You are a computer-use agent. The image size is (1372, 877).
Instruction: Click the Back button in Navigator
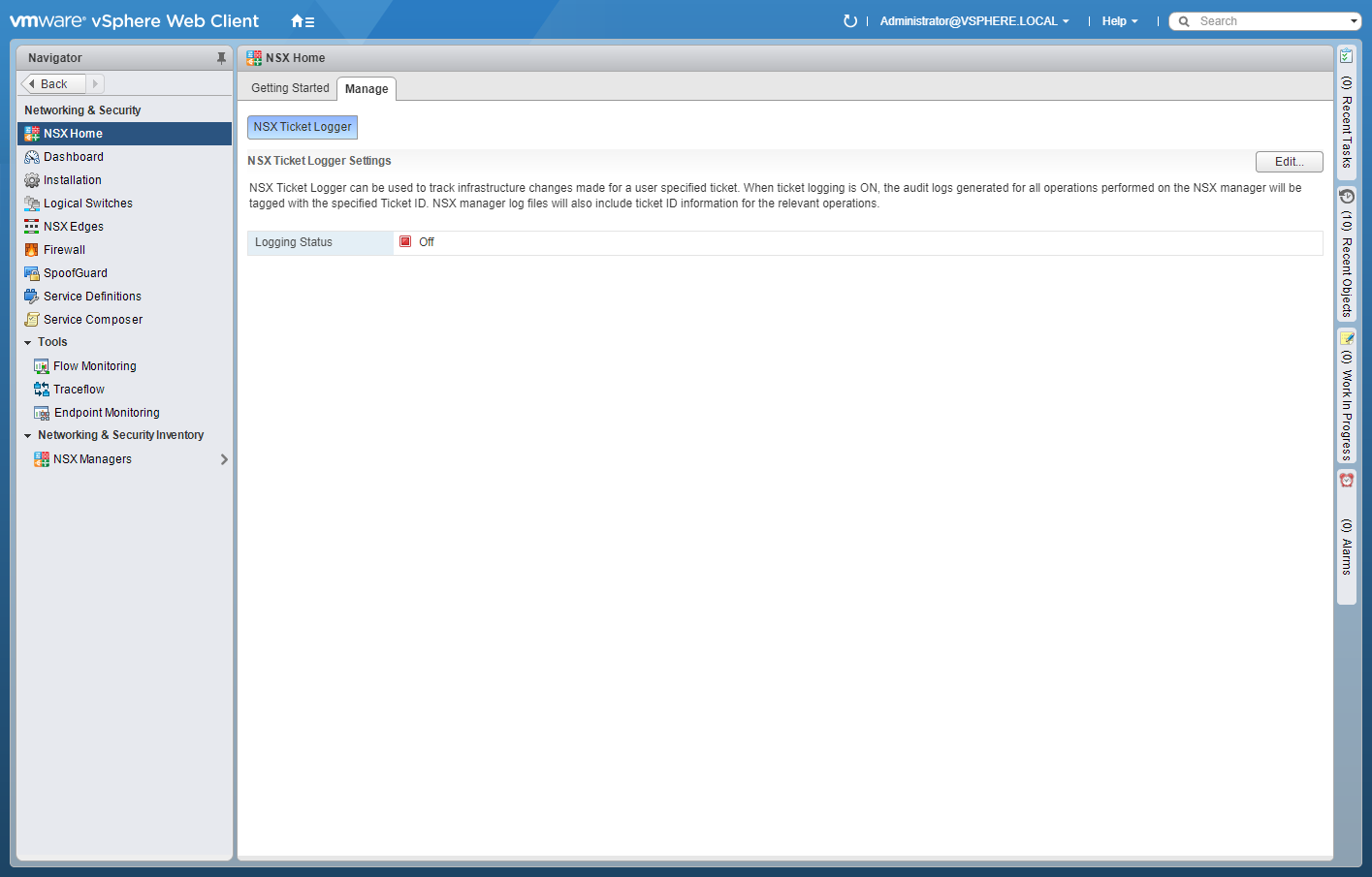(x=53, y=84)
